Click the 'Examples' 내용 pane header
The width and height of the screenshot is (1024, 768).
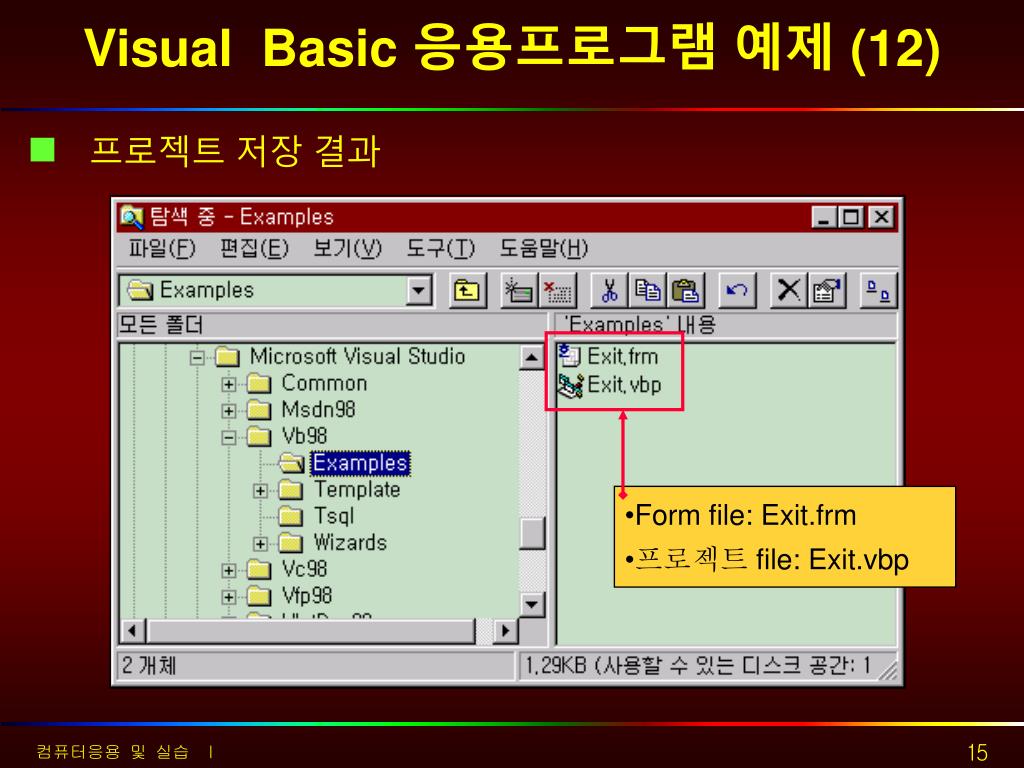pos(726,325)
